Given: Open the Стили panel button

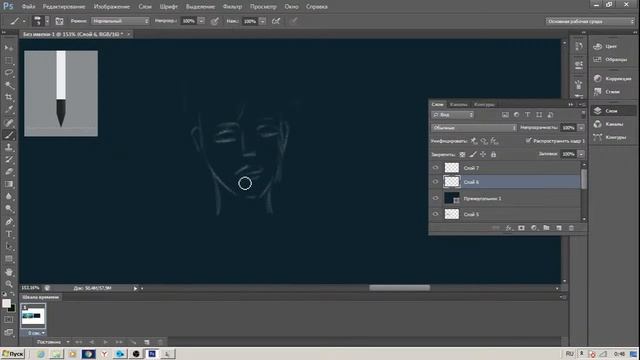Looking at the screenshot, I should [x=612, y=91].
